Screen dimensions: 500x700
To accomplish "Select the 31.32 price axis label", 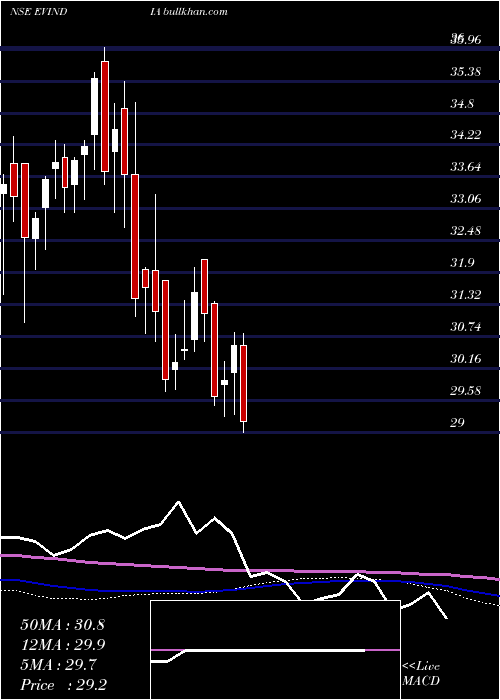I will [466, 295].
